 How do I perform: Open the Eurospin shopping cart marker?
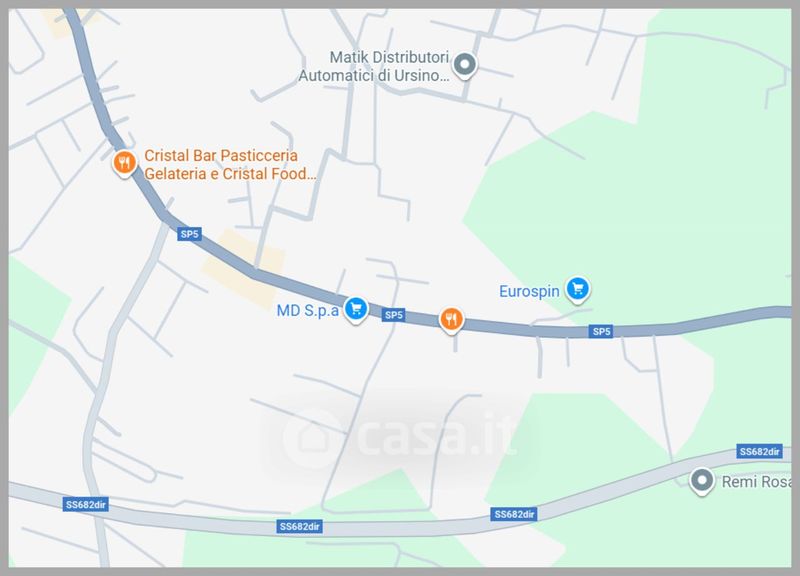577,289
